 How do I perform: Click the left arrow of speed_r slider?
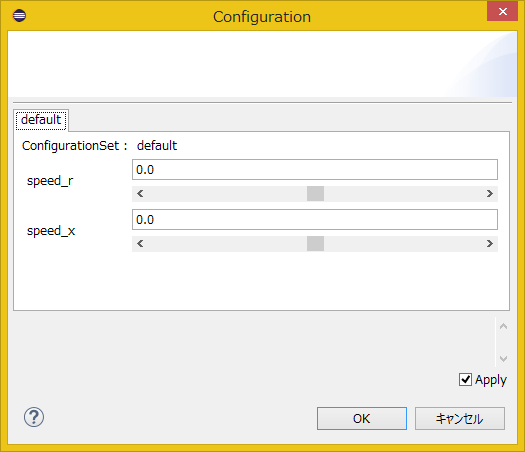tap(140, 194)
